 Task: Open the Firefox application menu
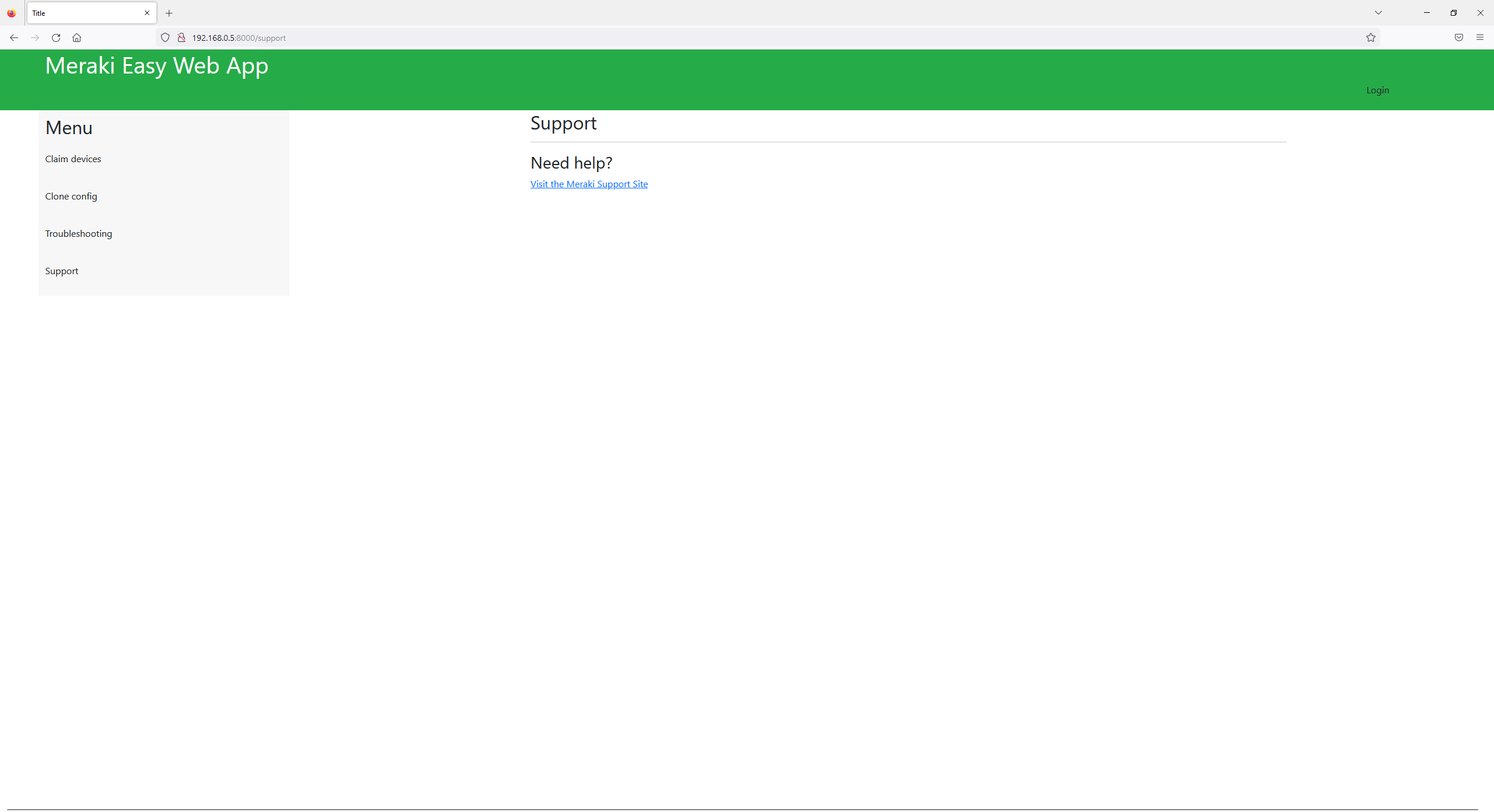(1479, 38)
